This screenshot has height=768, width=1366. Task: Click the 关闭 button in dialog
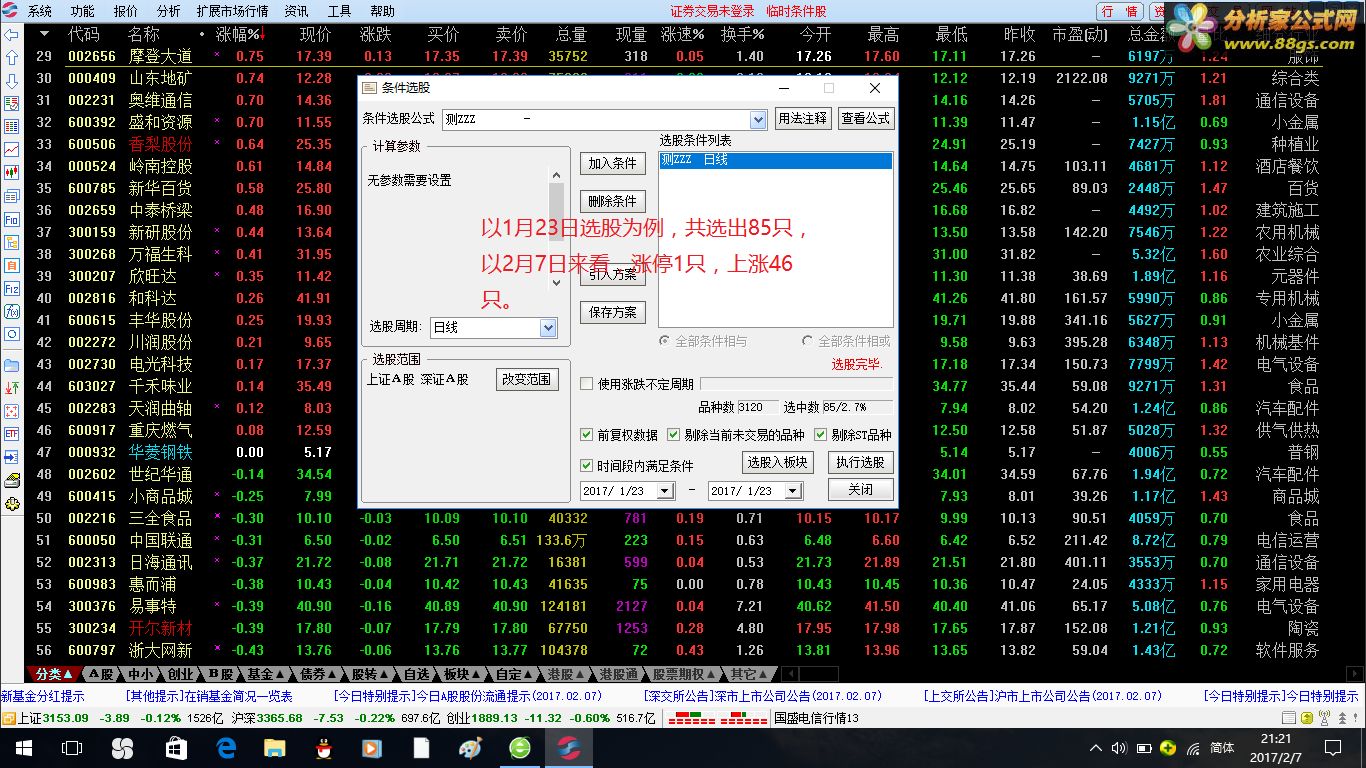click(x=860, y=490)
